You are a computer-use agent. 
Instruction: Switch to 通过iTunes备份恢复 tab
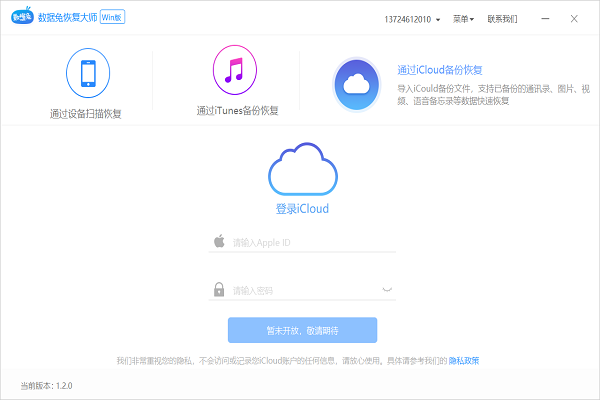pyautogui.click(x=237, y=111)
